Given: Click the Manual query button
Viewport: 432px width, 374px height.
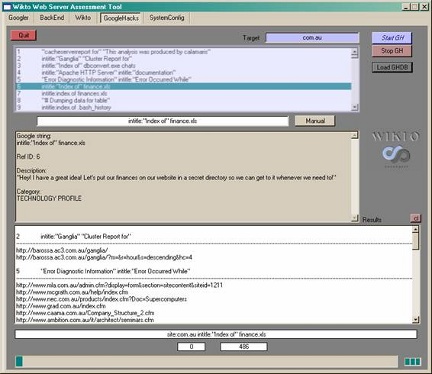Looking at the screenshot, I should [315, 121].
